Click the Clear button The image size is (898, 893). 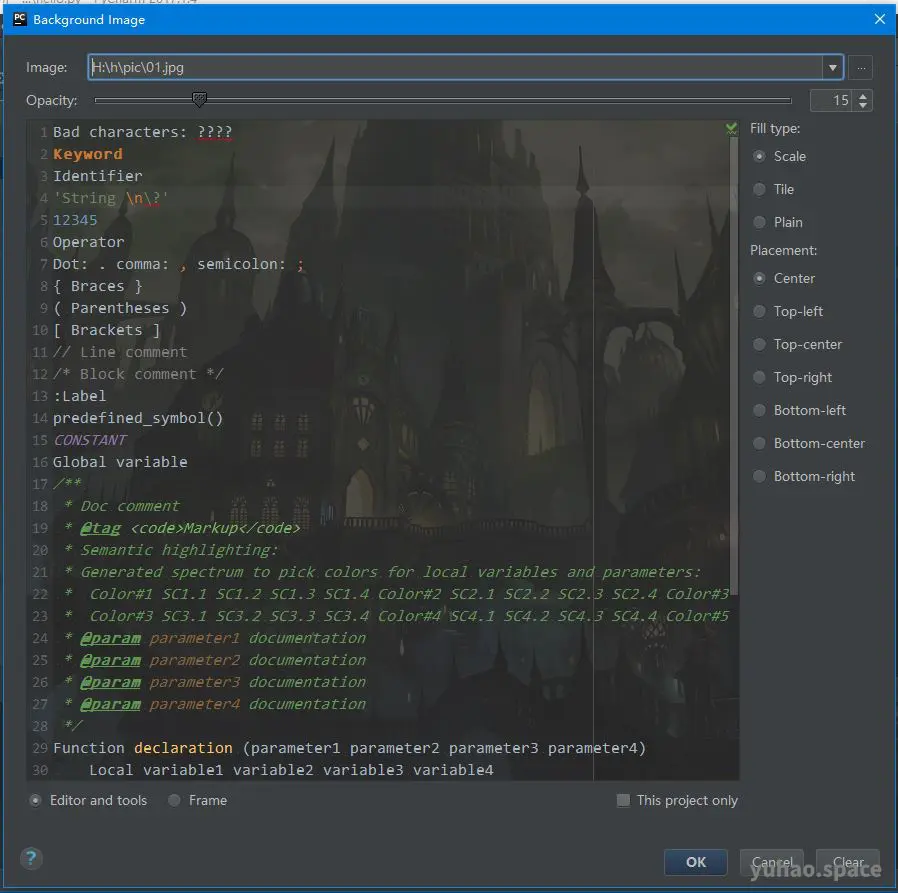[x=848, y=862]
